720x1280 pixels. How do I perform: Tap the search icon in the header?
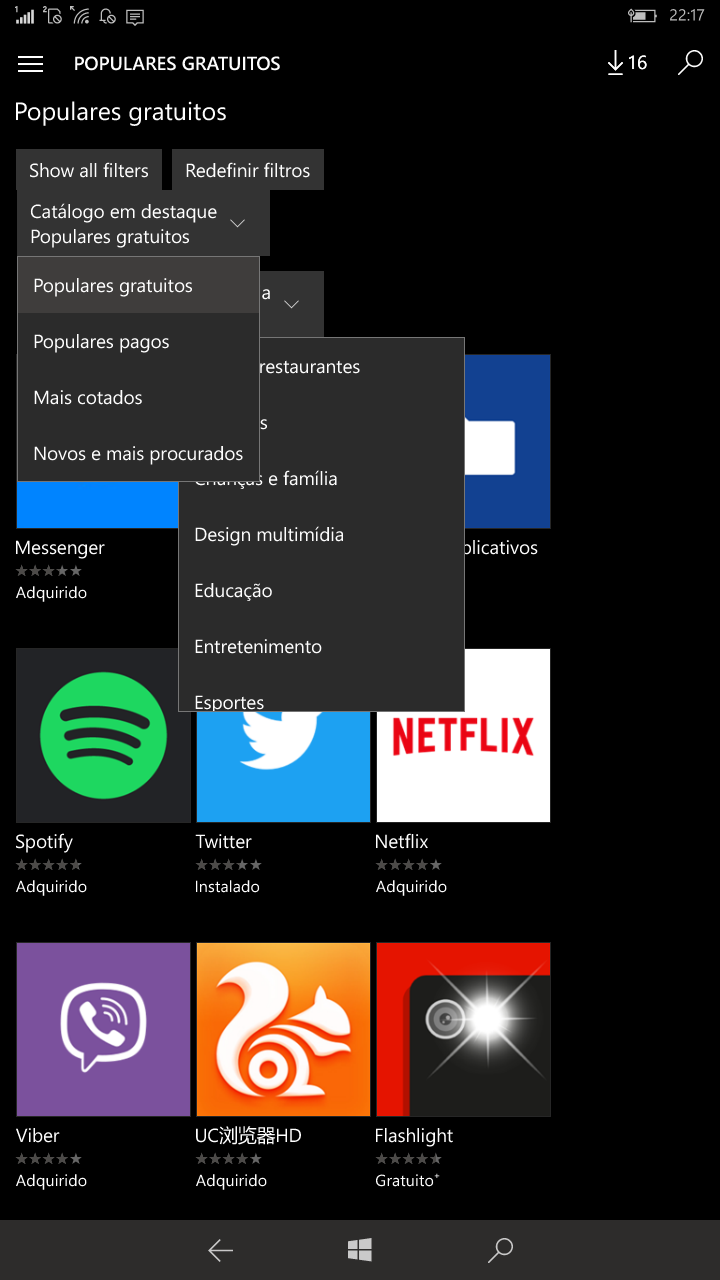(690, 63)
